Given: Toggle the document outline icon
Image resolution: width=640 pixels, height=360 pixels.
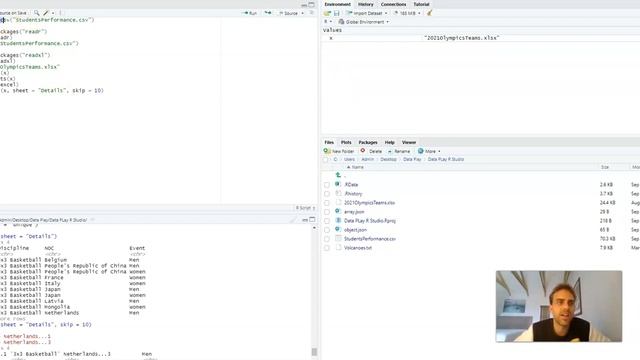Looking at the screenshot, I should point(311,13).
